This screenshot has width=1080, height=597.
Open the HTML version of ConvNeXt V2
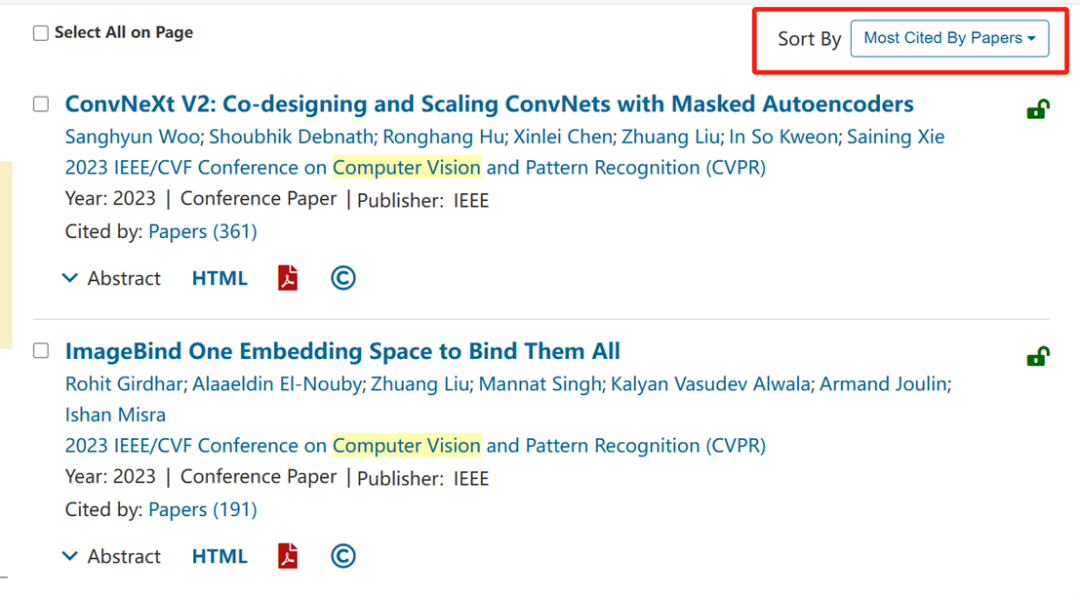pyautogui.click(x=219, y=278)
